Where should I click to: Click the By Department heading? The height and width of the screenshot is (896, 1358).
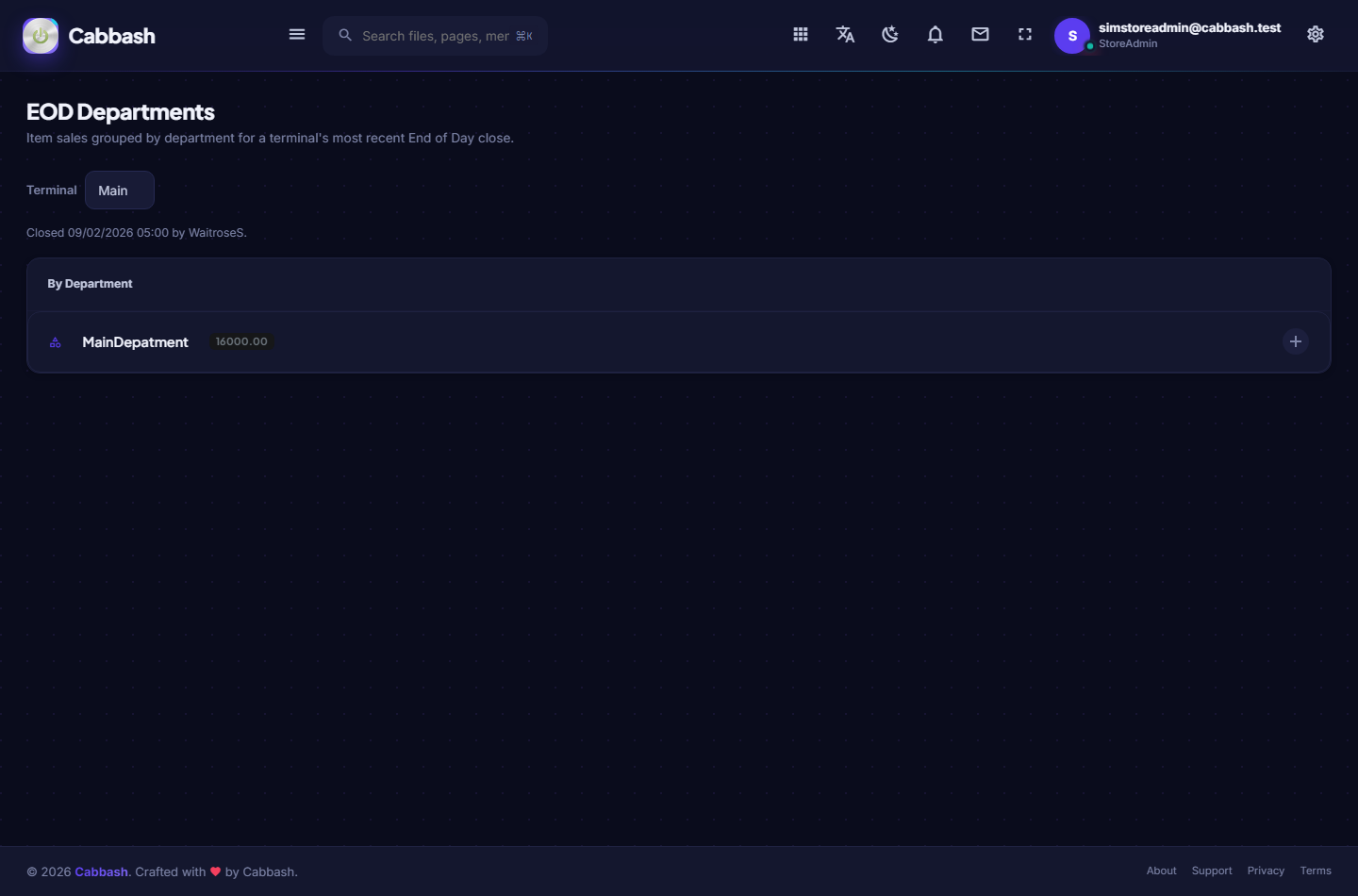(90, 284)
